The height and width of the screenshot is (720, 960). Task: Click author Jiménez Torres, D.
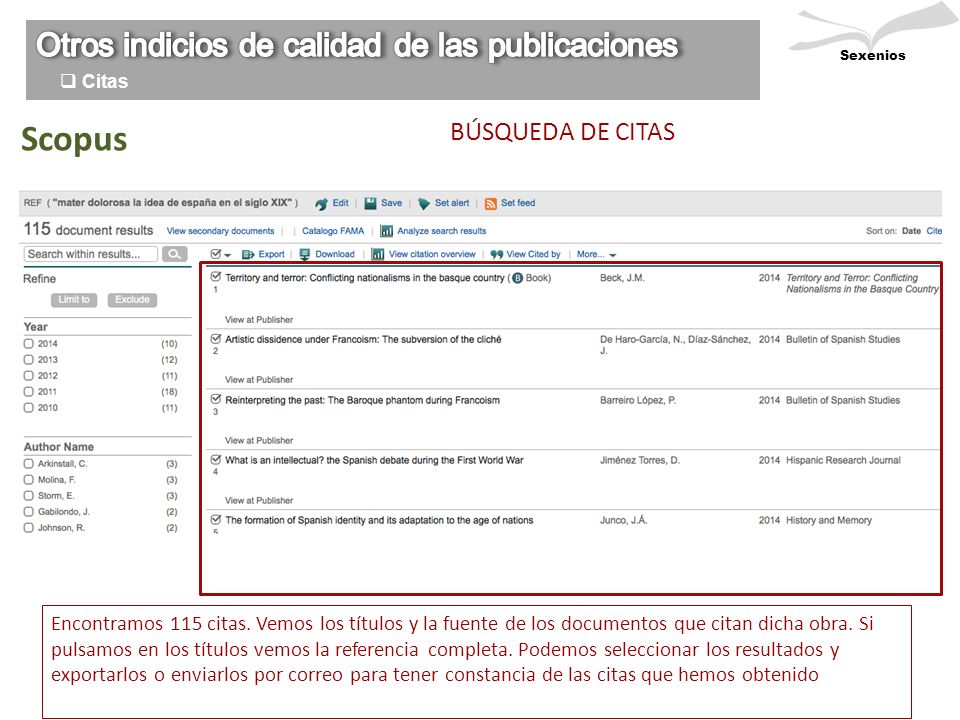640,460
